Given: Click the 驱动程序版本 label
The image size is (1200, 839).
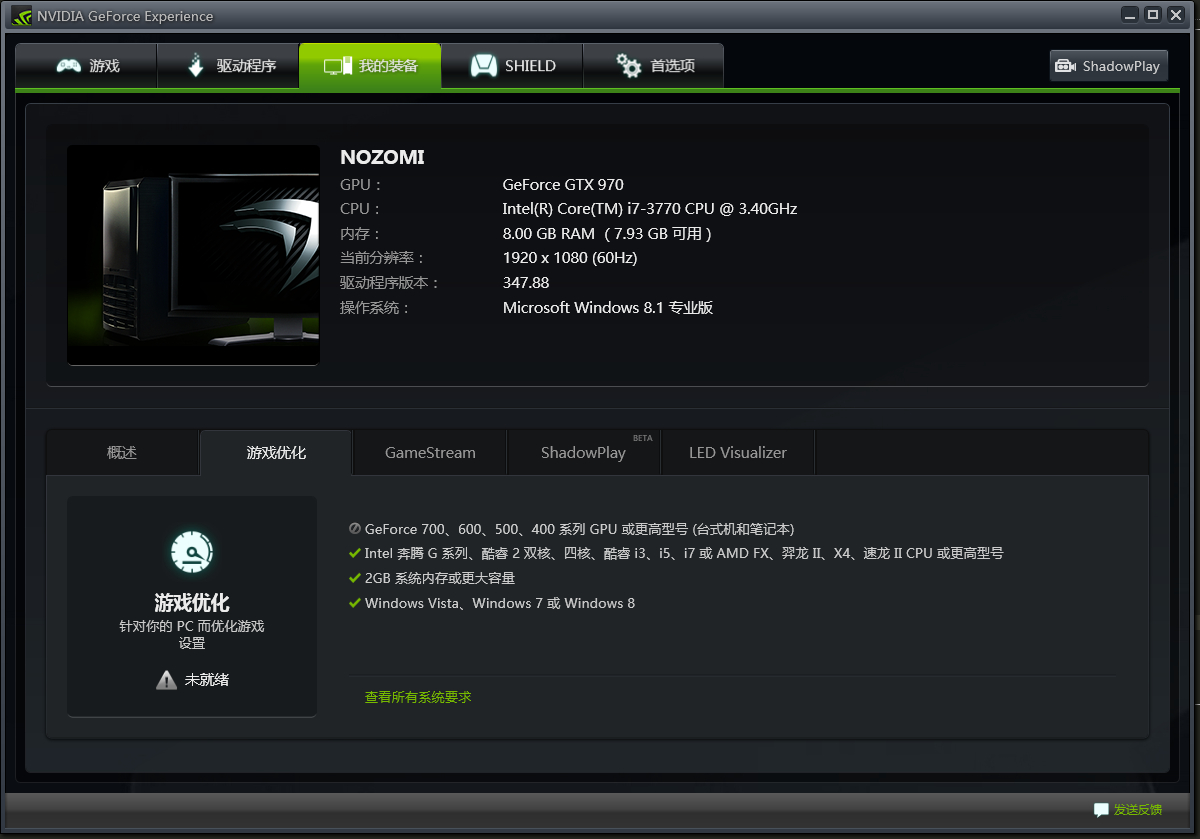Looking at the screenshot, I should point(390,283).
